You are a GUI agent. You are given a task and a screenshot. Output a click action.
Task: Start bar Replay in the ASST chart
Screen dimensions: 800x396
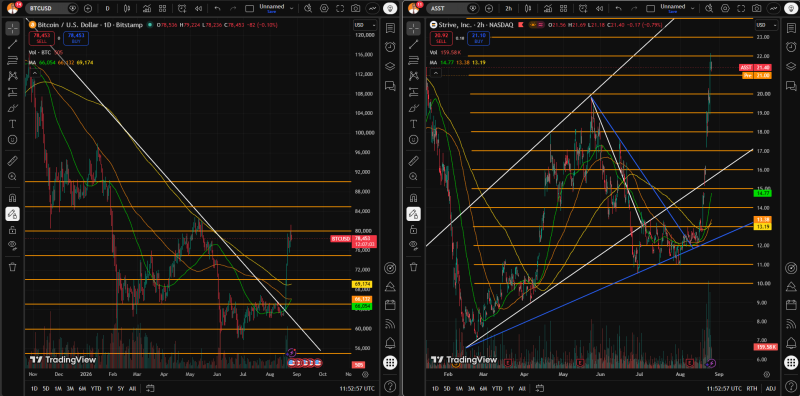pyautogui.click(x=599, y=8)
